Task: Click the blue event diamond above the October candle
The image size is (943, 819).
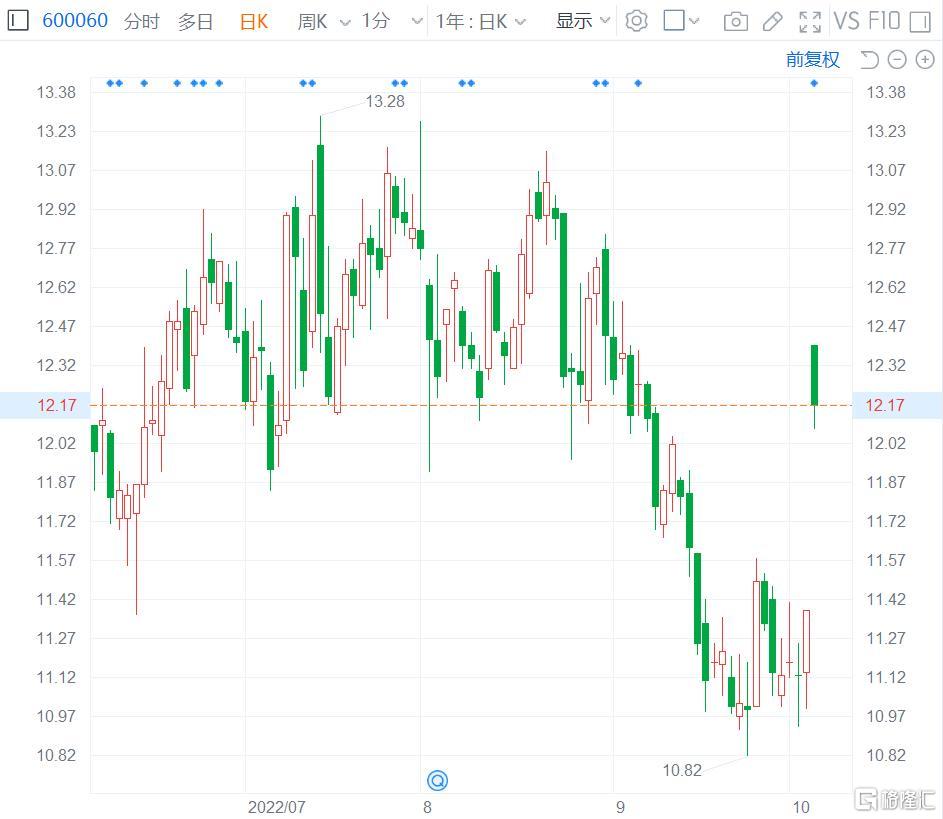Action: pyautogui.click(x=814, y=84)
